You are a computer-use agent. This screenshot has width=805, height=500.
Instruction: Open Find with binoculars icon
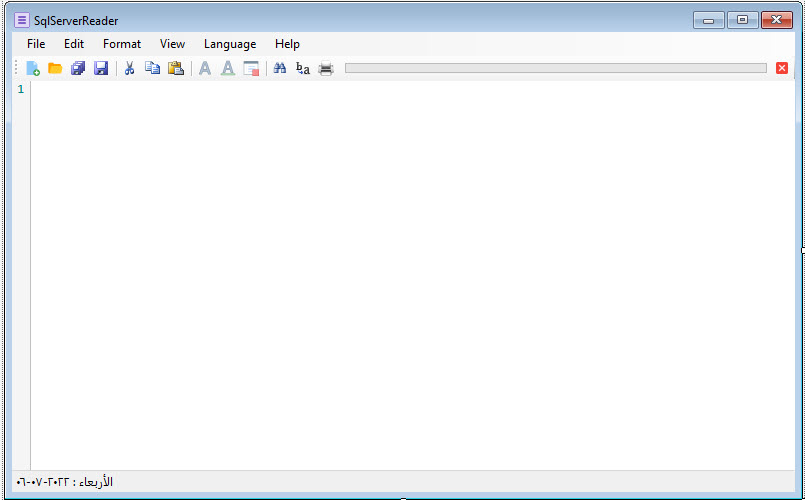(x=280, y=69)
